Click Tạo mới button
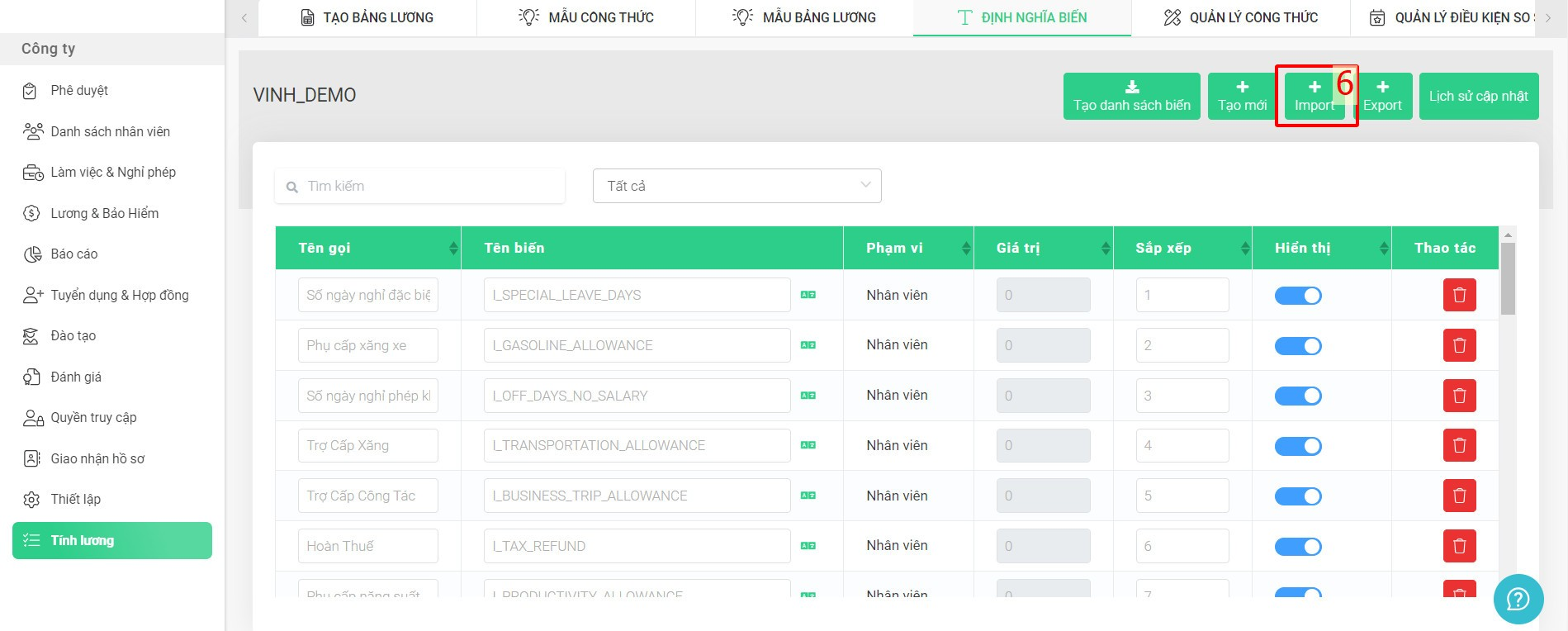The height and width of the screenshot is (631, 1568). [x=1242, y=96]
